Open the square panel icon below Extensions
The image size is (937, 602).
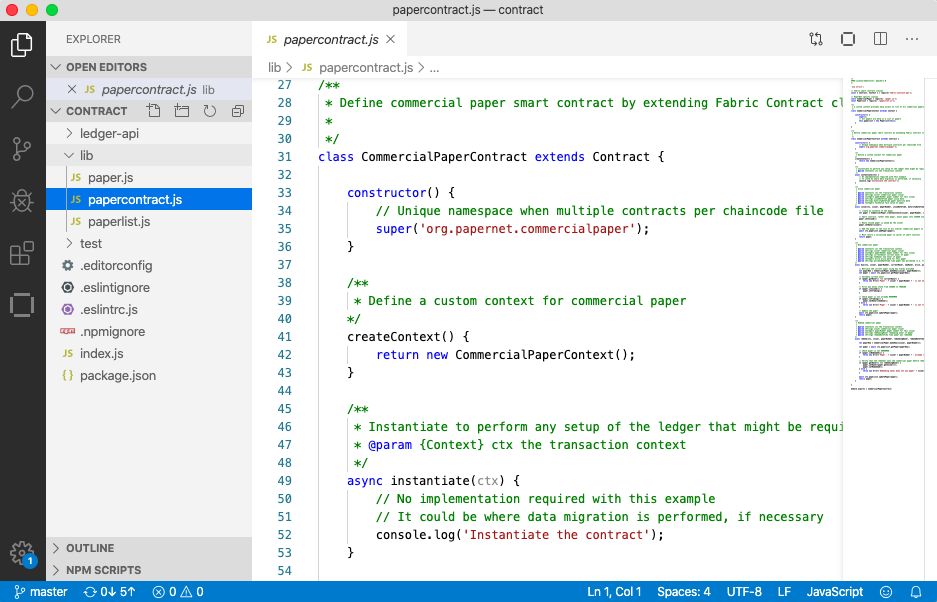(x=22, y=305)
